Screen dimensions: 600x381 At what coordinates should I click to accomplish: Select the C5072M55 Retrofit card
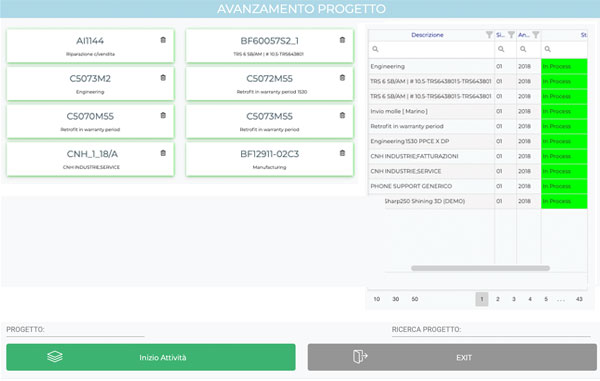(269, 83)
